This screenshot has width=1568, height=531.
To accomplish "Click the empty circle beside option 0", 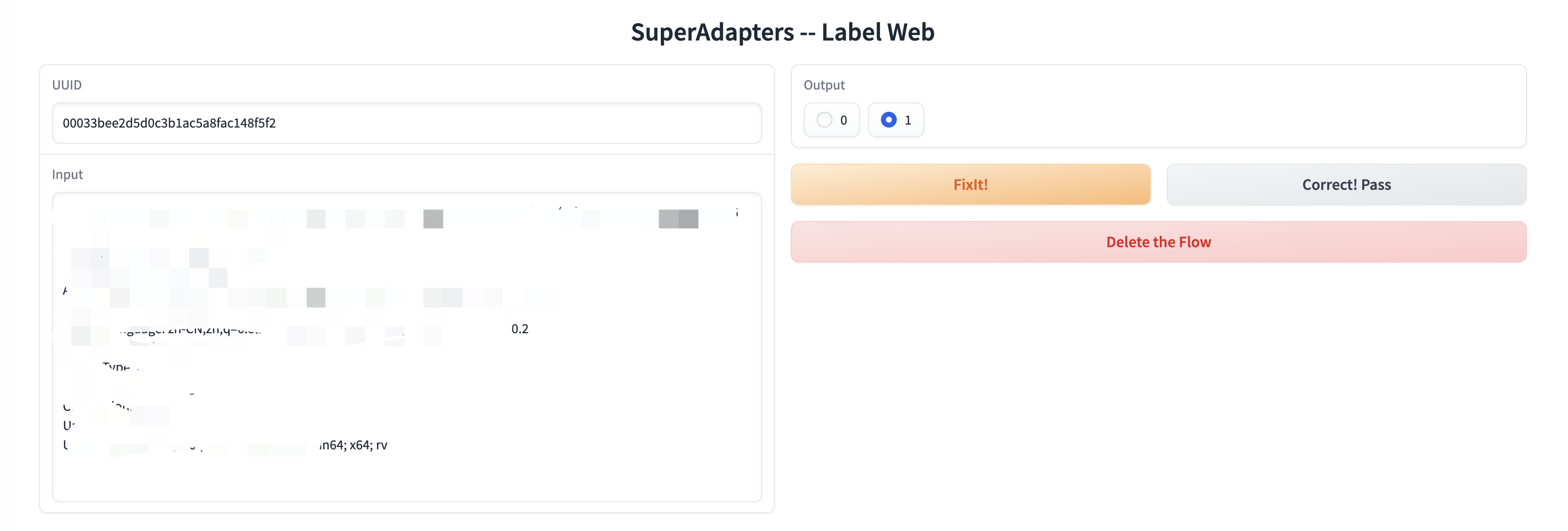I will point(824,120).
